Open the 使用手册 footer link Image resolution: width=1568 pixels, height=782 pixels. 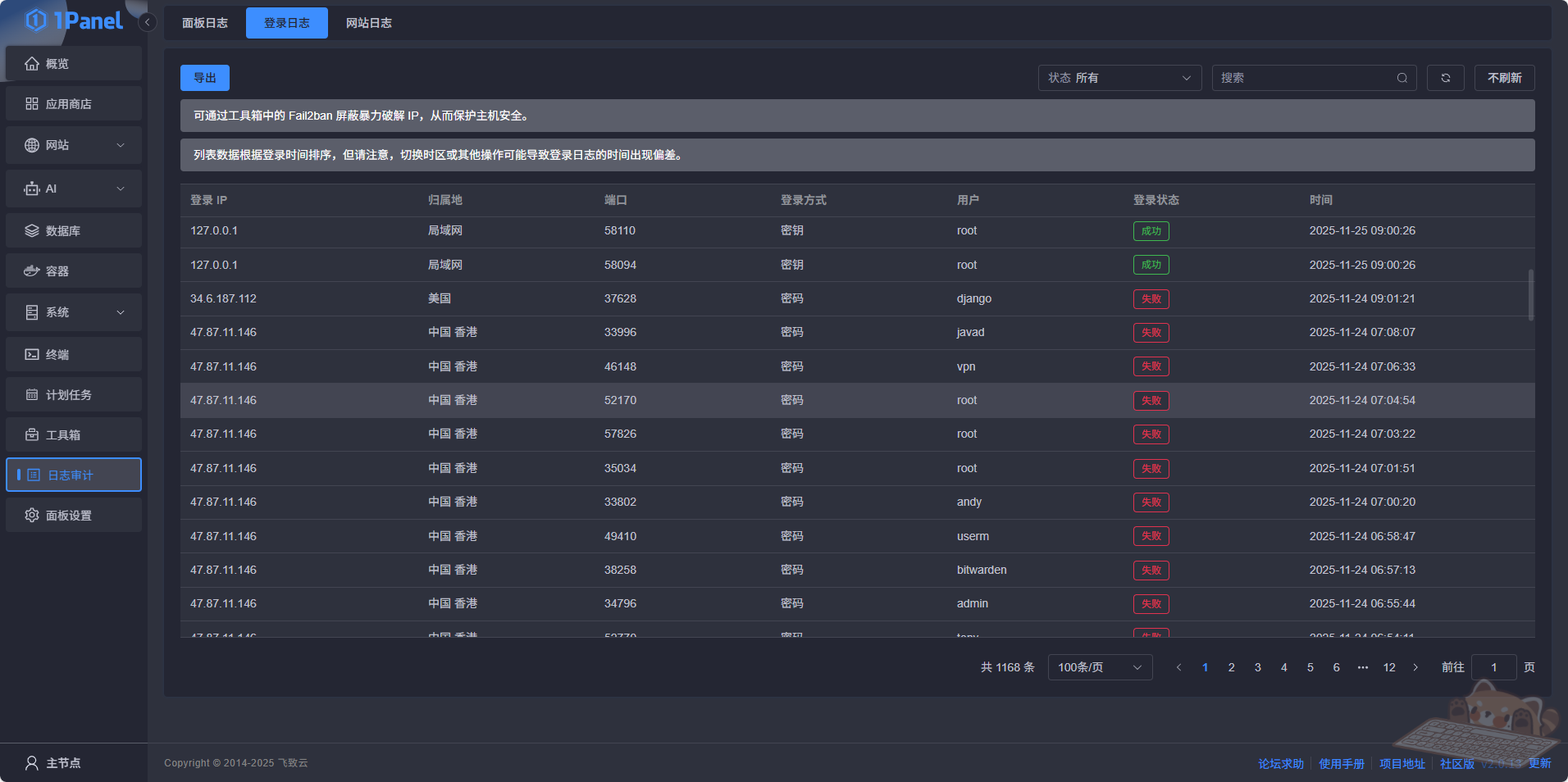tap(1341, 763)
